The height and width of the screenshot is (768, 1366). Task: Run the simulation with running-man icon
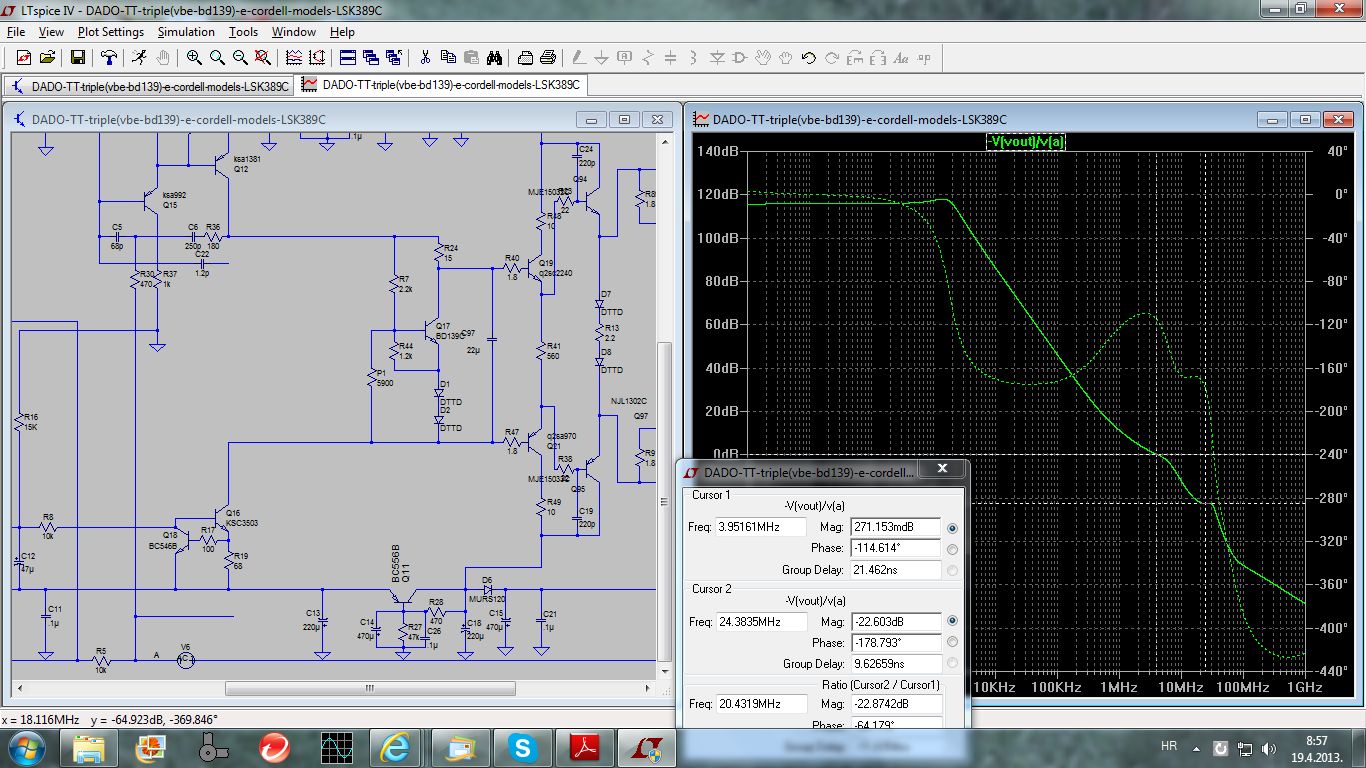tap(138, 58)
